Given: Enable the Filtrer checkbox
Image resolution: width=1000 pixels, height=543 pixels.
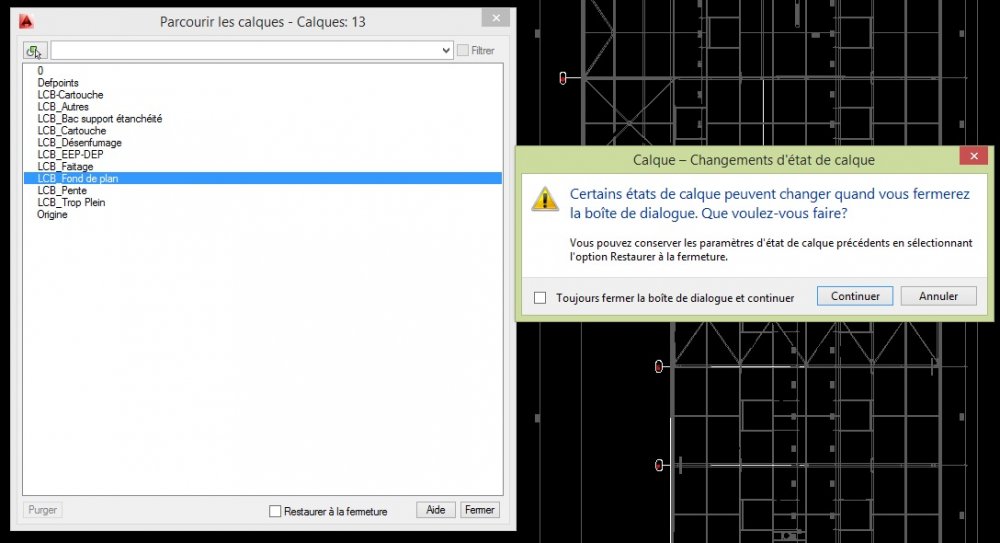Looking at the screenshot, I should click(463, 50).
